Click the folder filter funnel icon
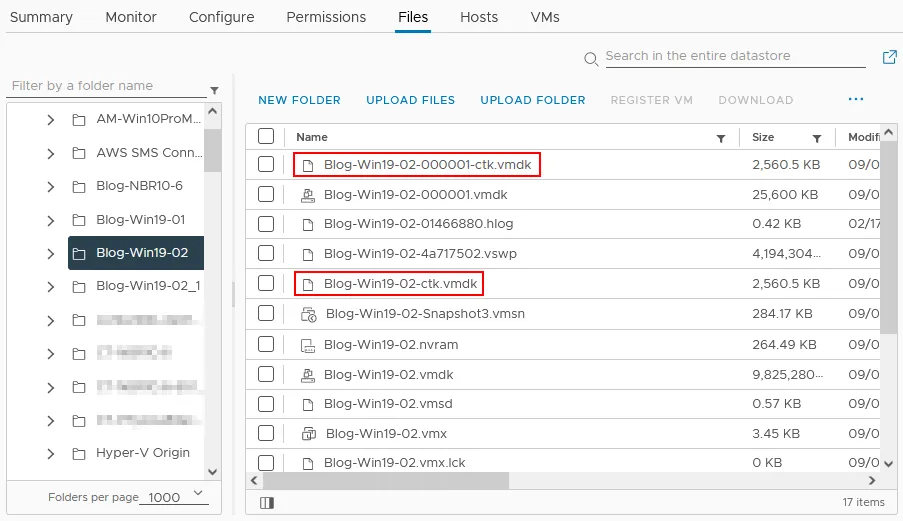The width and height of the screenshot is (903, 521). tap(214, 90)
